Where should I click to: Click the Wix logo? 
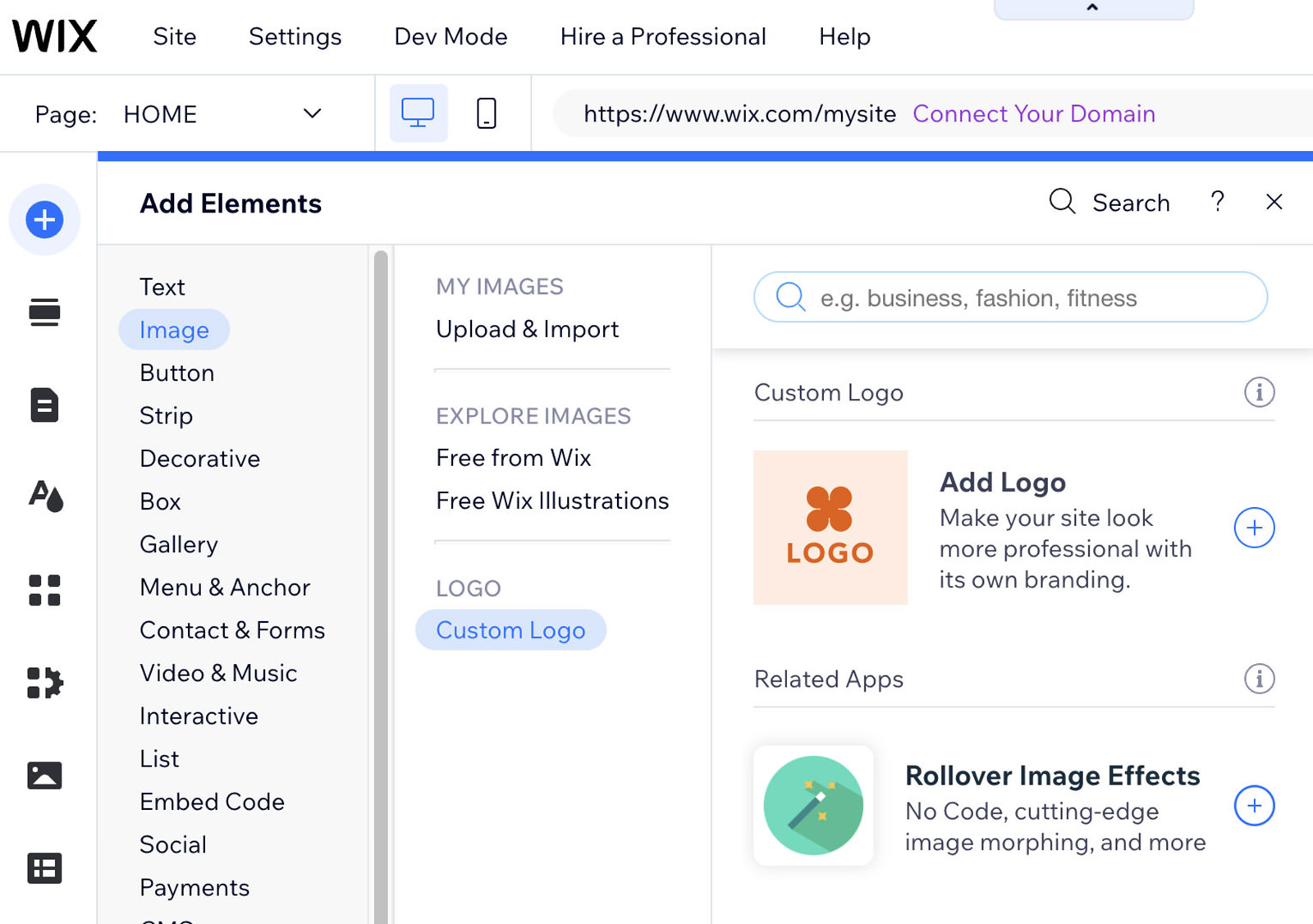coord(54,36)
